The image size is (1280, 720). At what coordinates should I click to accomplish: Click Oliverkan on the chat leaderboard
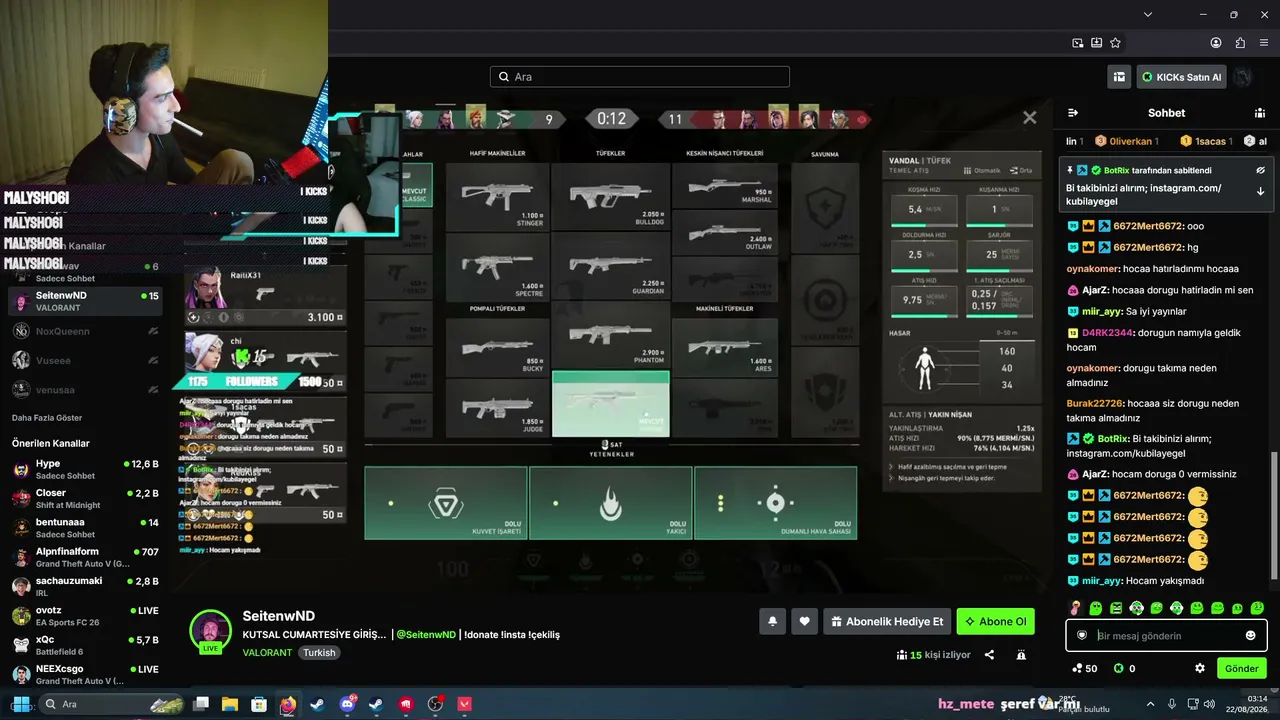1127,141
